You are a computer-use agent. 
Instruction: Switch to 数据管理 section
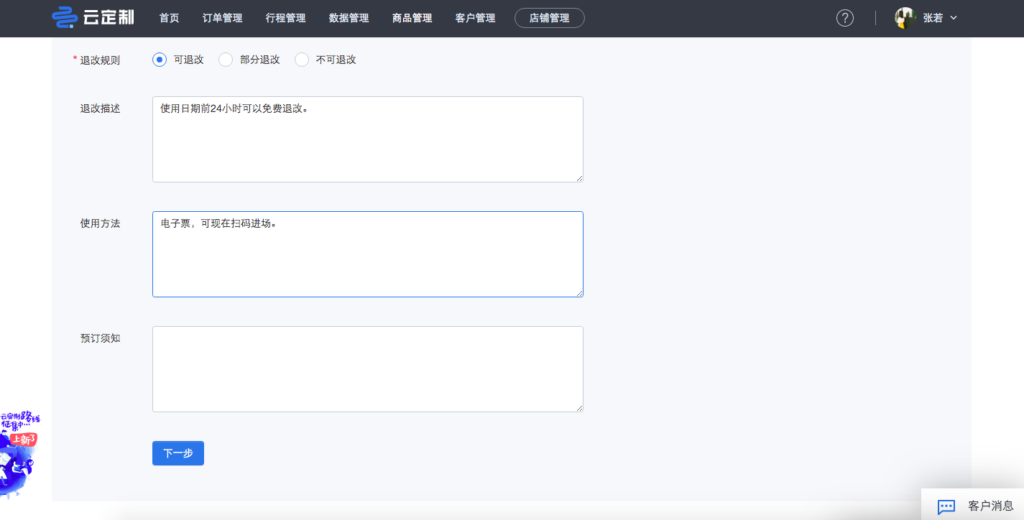click(349, 18)
